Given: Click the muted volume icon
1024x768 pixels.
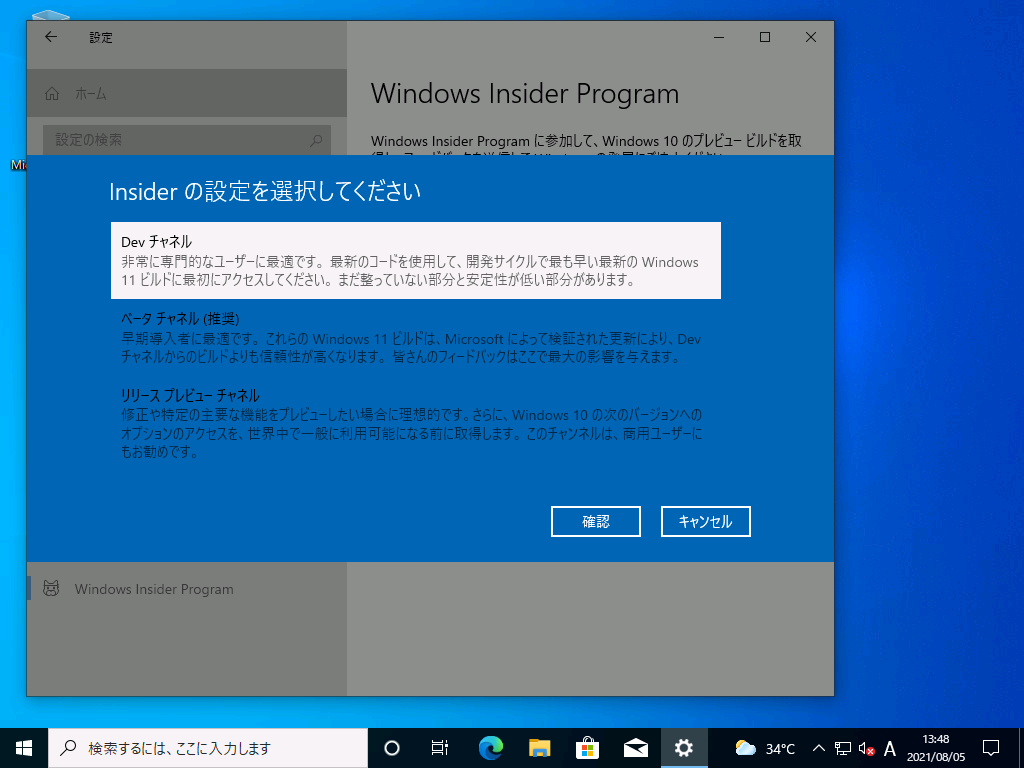Looking at the screenshot, I should (x=867, y=748).
